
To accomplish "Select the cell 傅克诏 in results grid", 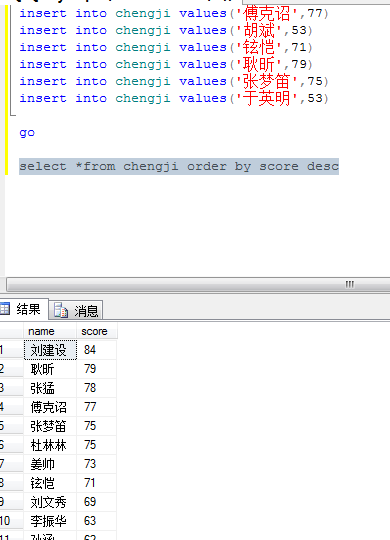I will tap(50, 407).
